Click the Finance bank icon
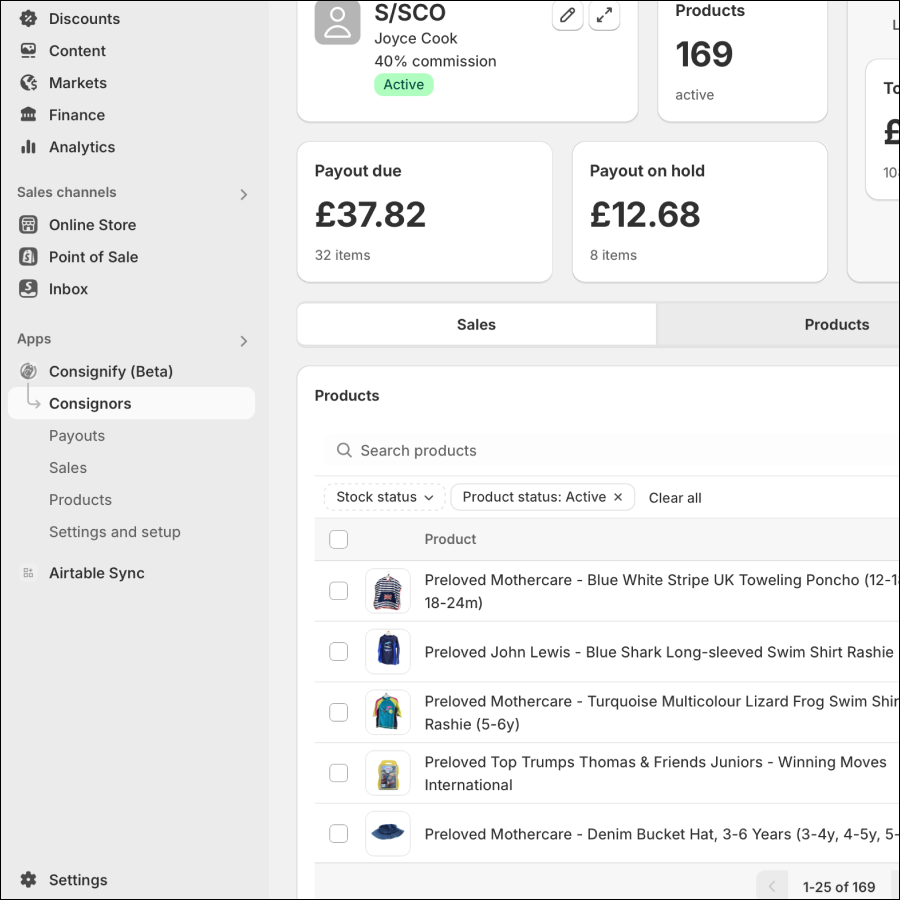The height and width of the screenshot is (900, 900). pyautogui.click(x=28, y=115)
